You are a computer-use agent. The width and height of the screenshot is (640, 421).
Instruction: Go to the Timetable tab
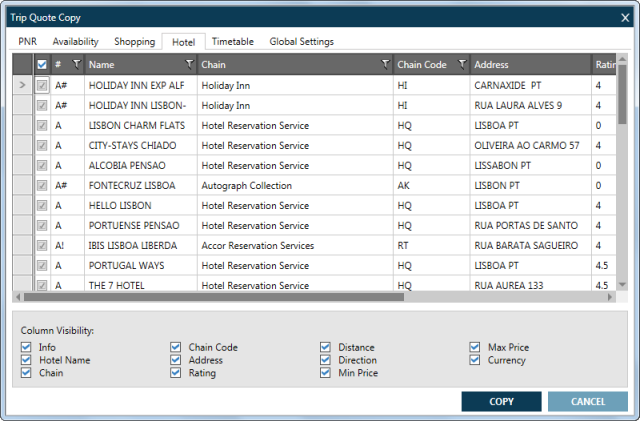click(232, 41)
